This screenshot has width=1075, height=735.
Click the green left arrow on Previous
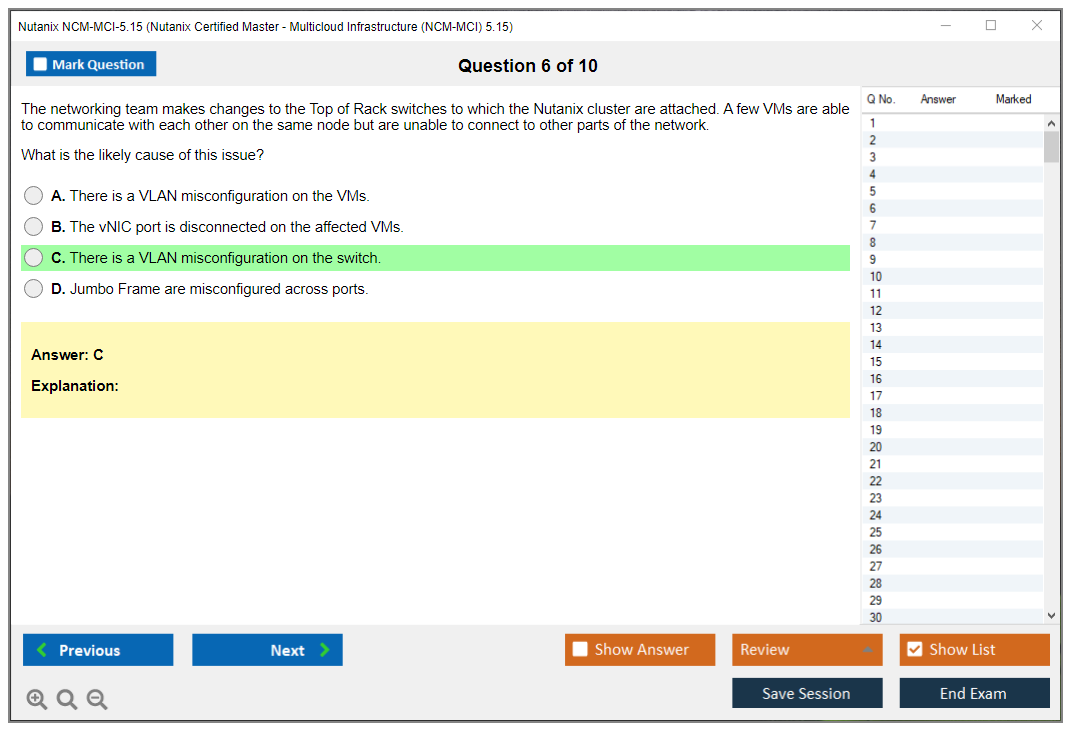[x=42, y=650]
